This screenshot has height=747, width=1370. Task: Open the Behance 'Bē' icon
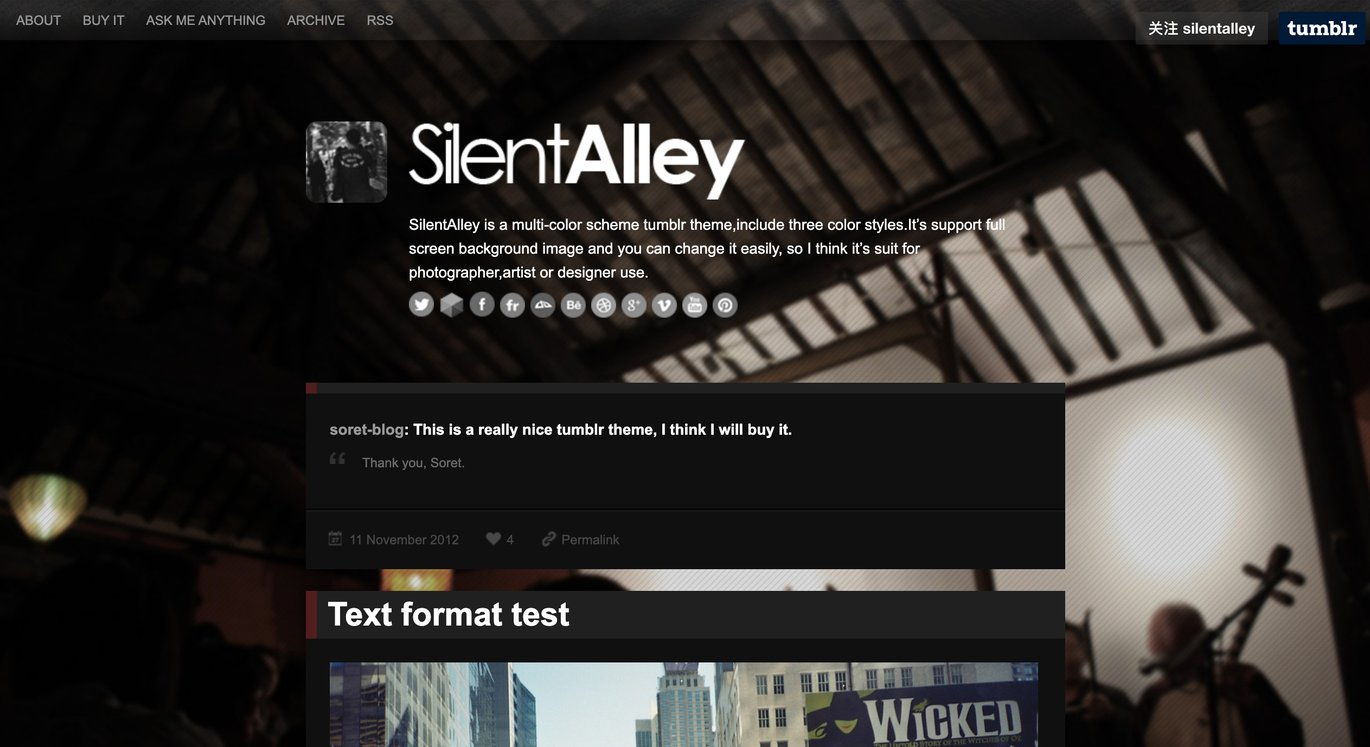click(573, 305)
